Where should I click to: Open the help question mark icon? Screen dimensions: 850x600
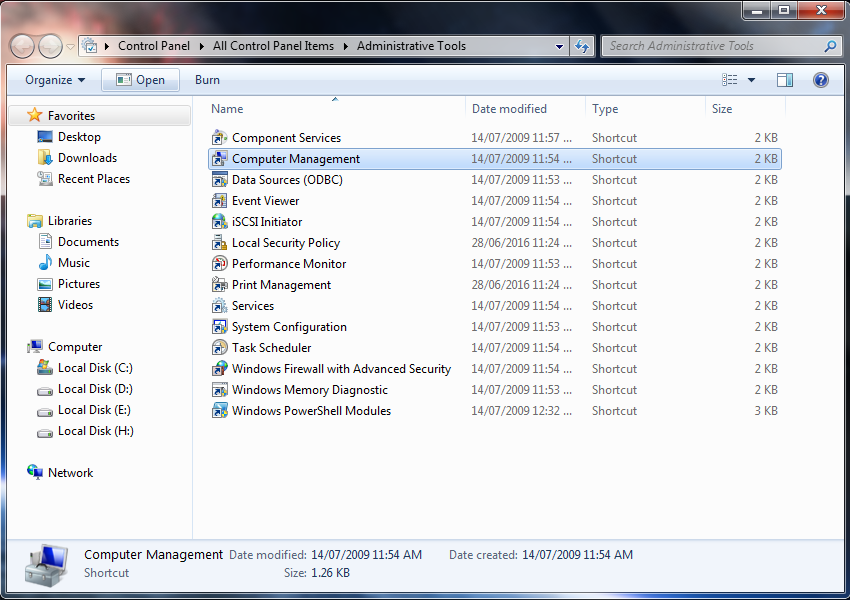821,80
